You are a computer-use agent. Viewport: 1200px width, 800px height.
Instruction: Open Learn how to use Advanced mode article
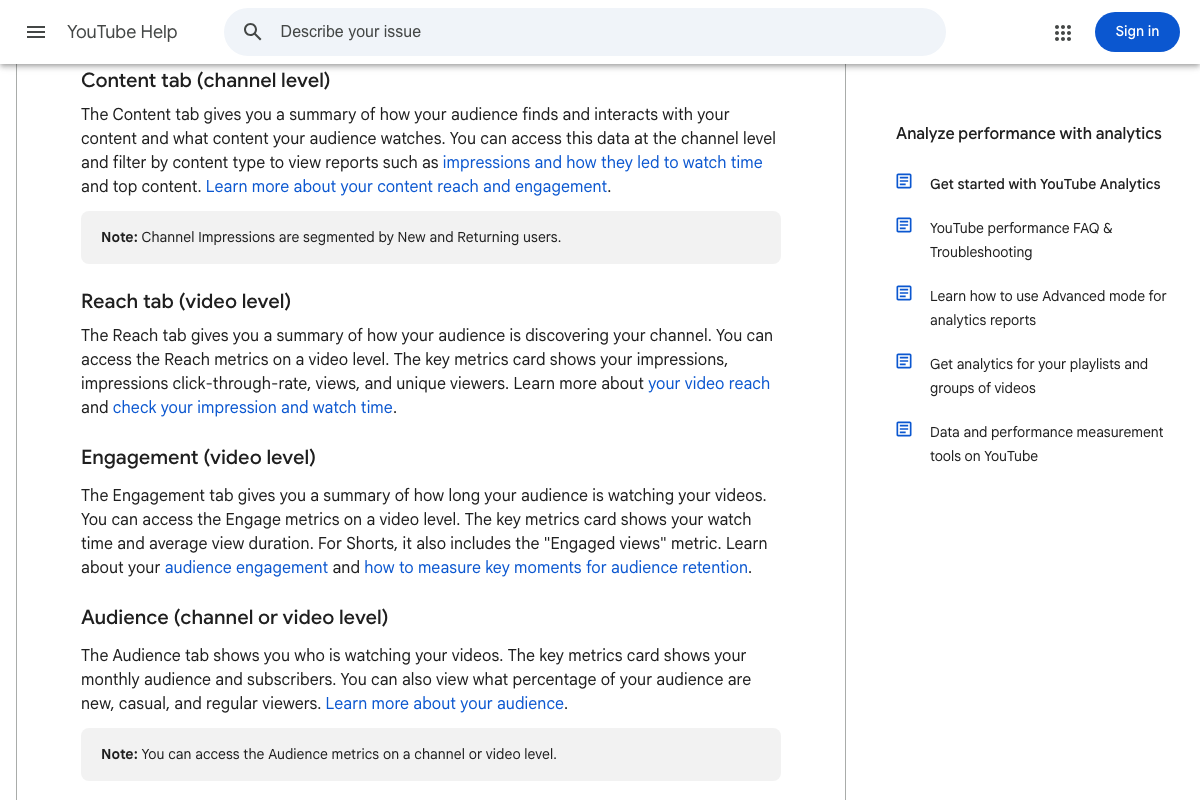point(1048,308)
